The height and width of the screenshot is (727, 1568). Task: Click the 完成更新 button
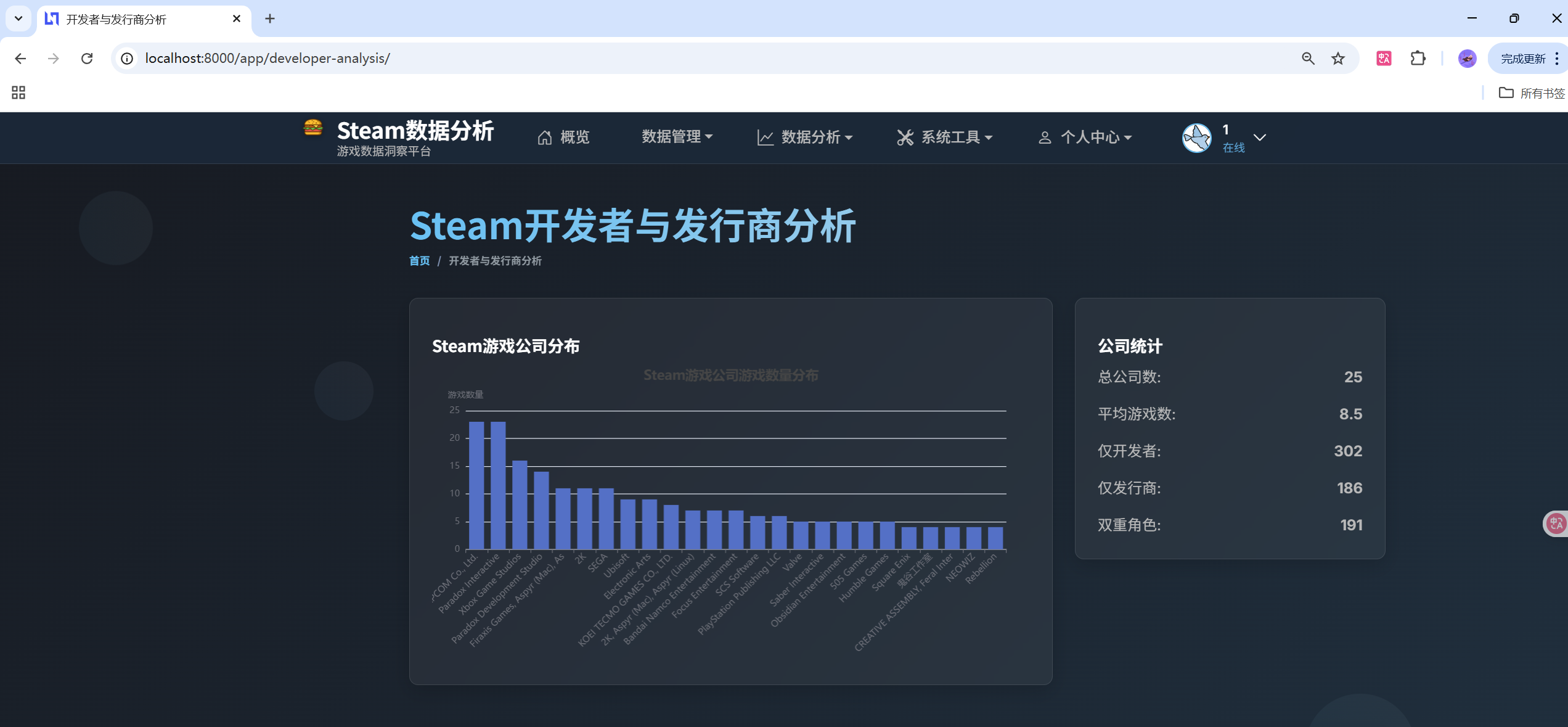pyautogui.click(x=1522, y=59)
